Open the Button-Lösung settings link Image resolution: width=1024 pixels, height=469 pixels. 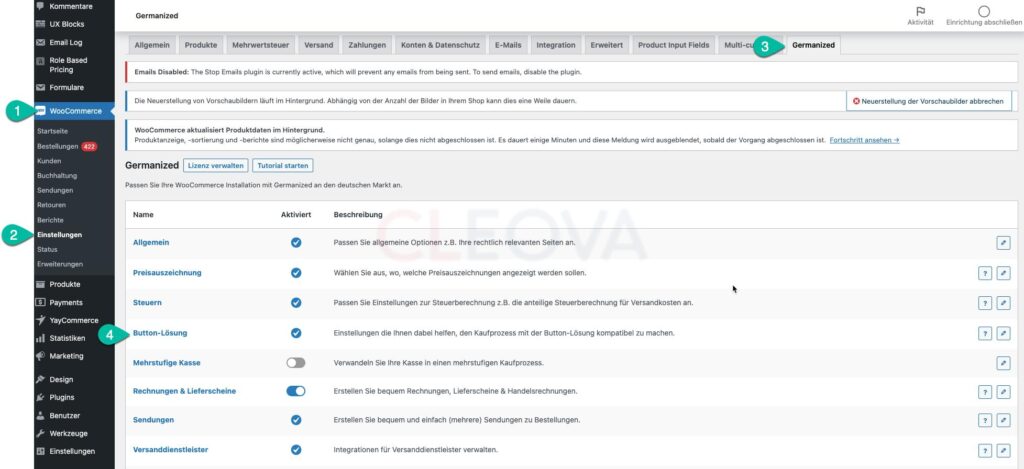click(x=160, y=333)
